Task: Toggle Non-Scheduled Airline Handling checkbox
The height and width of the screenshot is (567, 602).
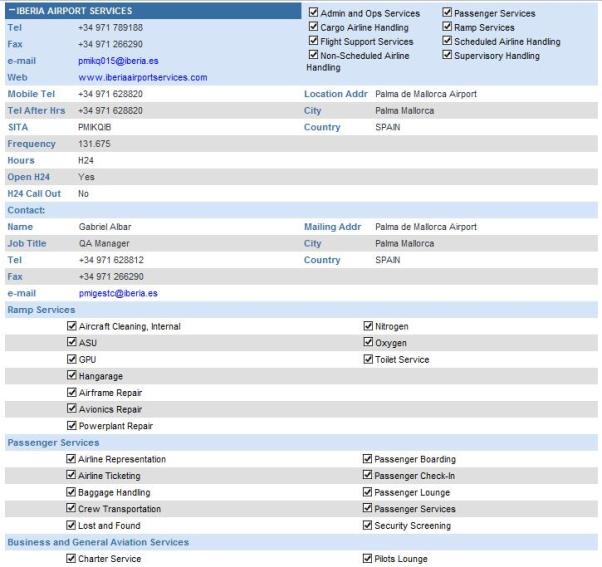Action: [x=313, y=55]
